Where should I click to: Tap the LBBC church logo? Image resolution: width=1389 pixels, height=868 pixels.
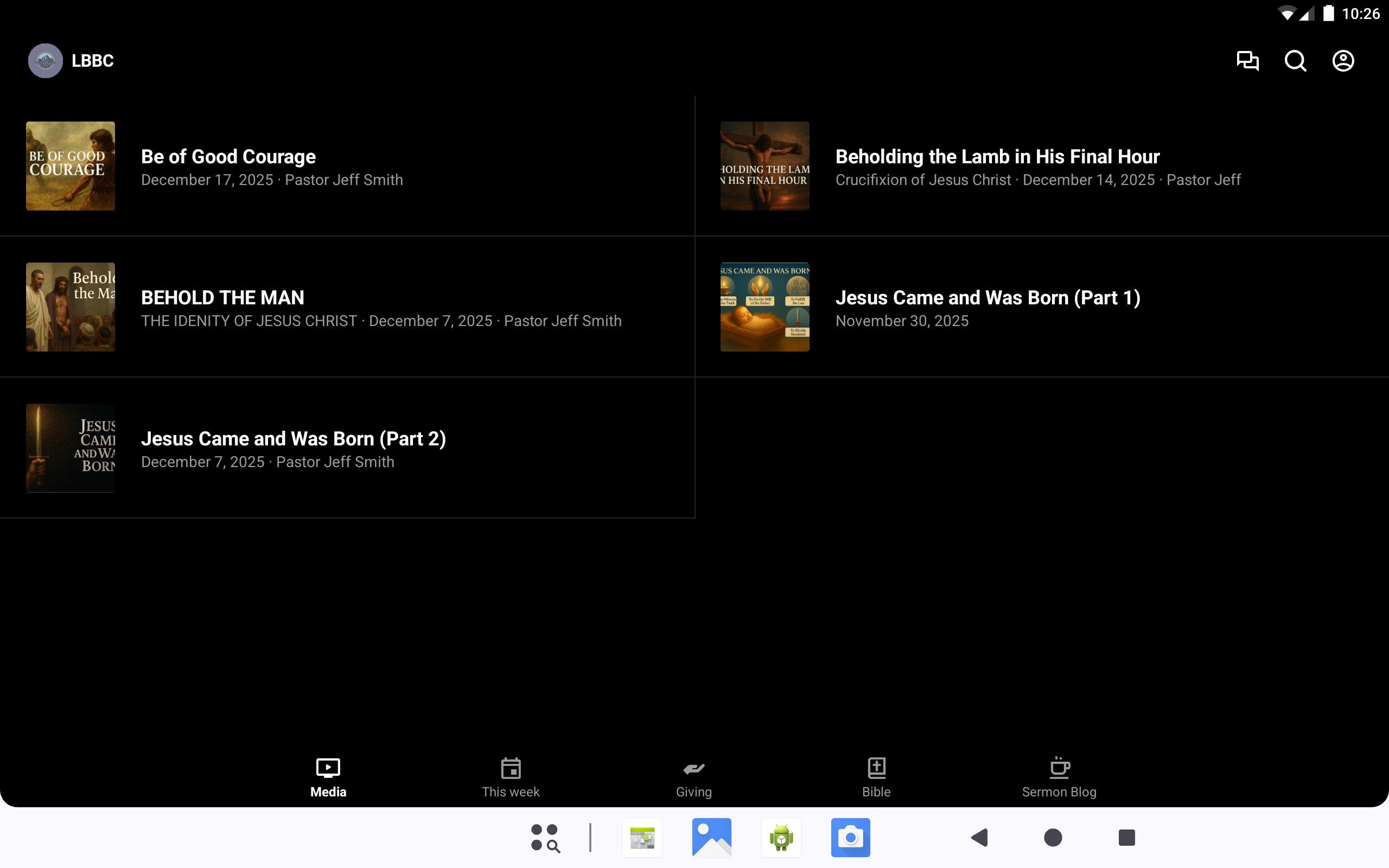tap(46, 61)
